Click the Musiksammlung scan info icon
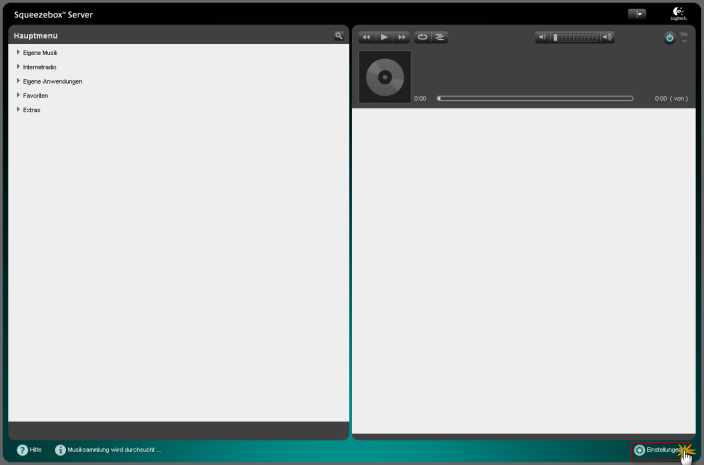Screen dimensions: 704x465 coord(60,450)
